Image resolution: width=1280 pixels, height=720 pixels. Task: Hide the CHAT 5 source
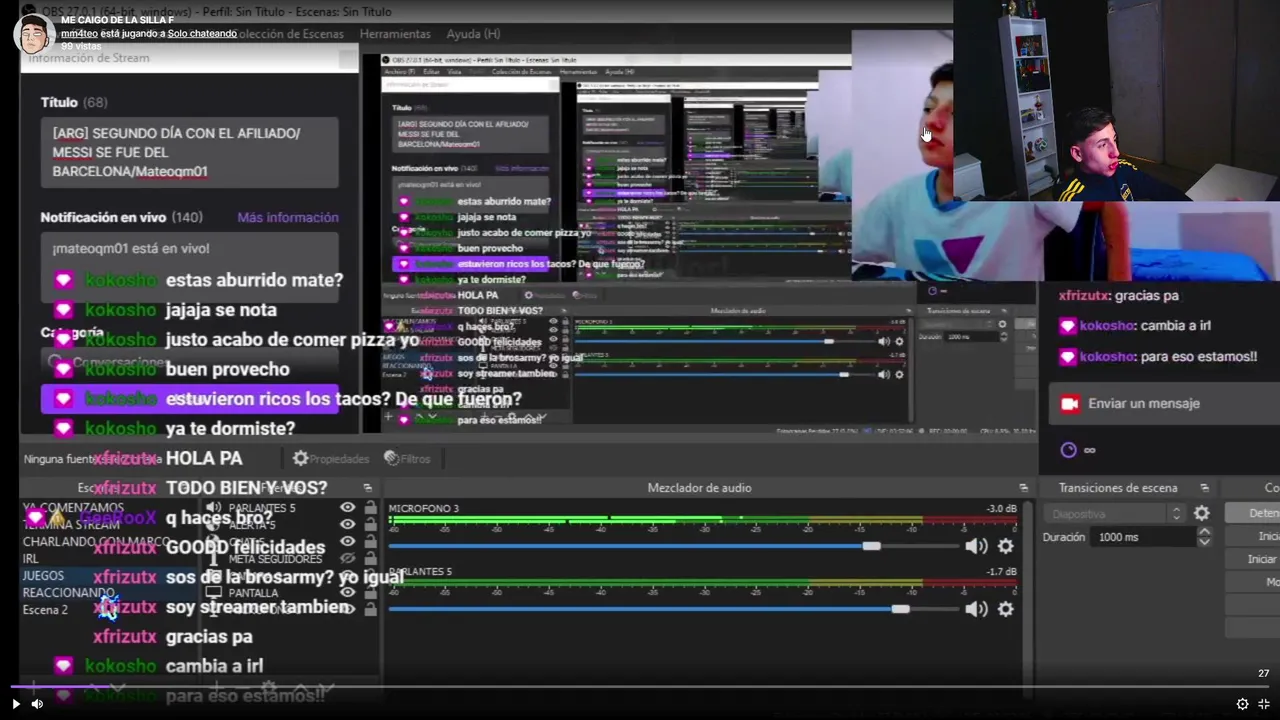347,542
